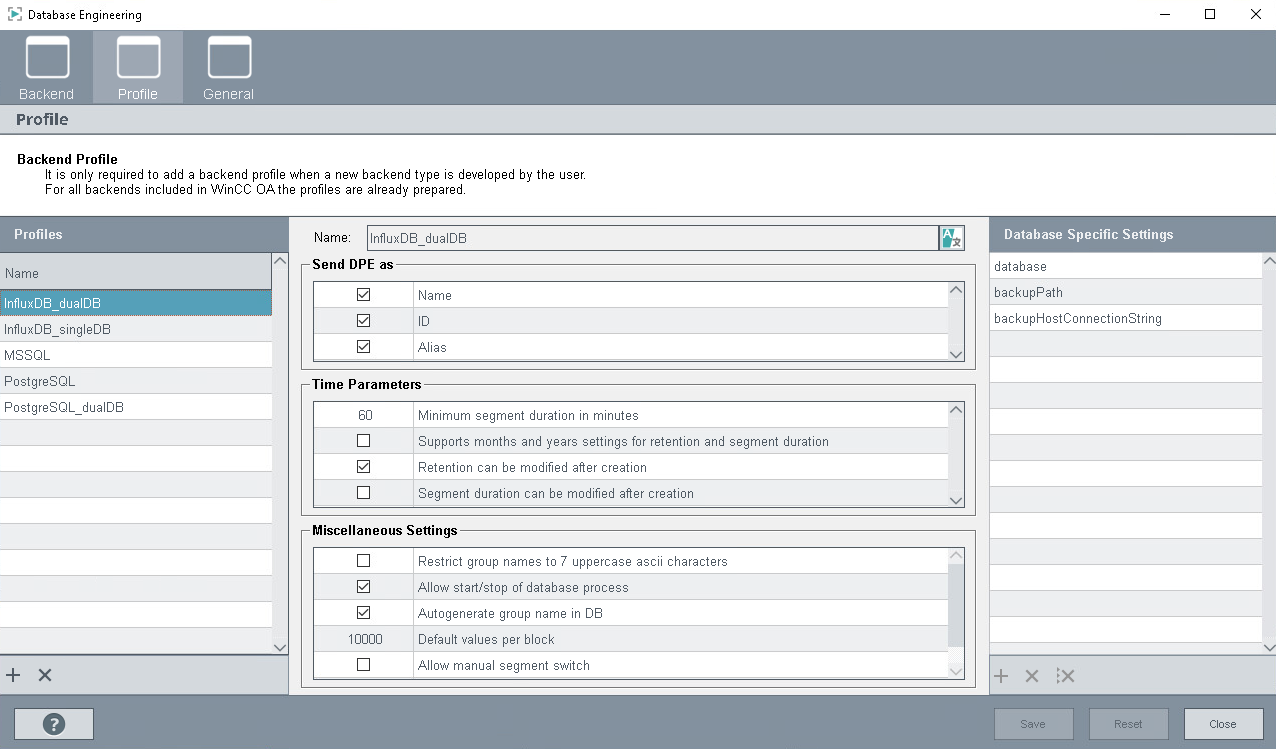Toggle Retention can be modified after creation
This screenshot has height=749, width=1276.
coord(363,467)
